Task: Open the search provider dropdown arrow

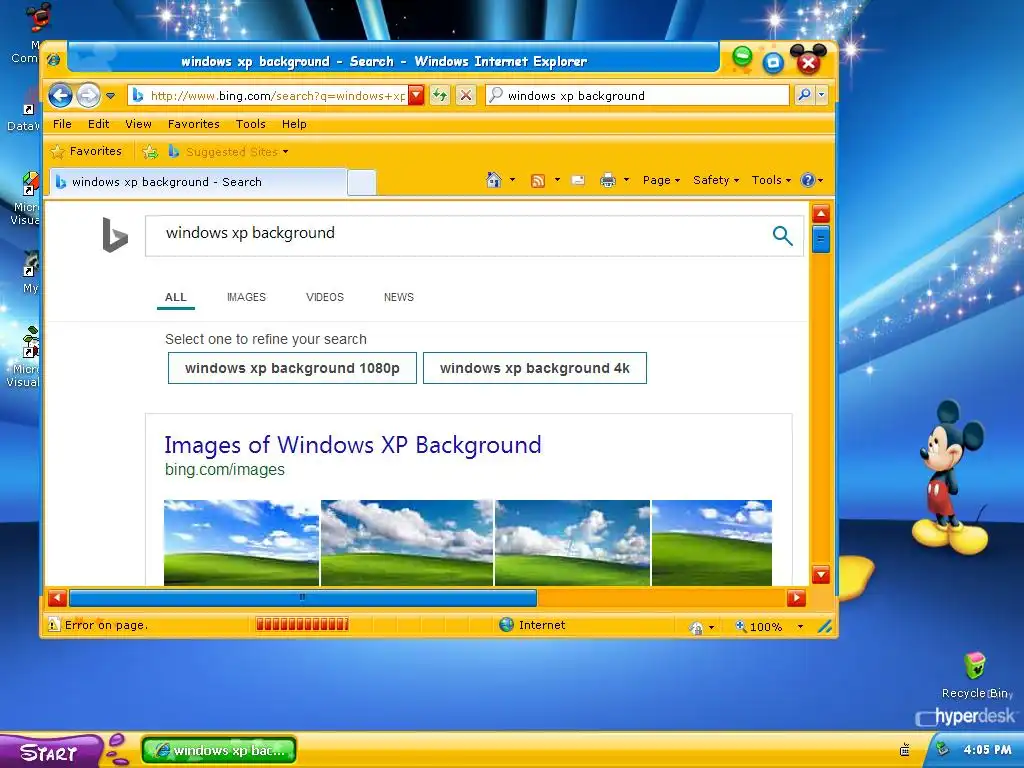Action: (822, 95)
